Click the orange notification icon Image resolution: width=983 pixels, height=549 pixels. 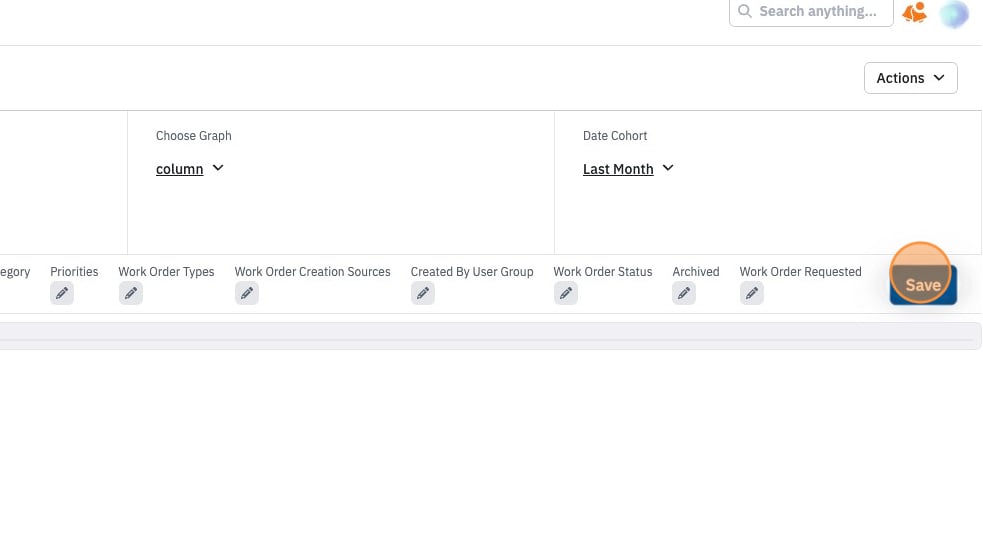click(915, 12)
